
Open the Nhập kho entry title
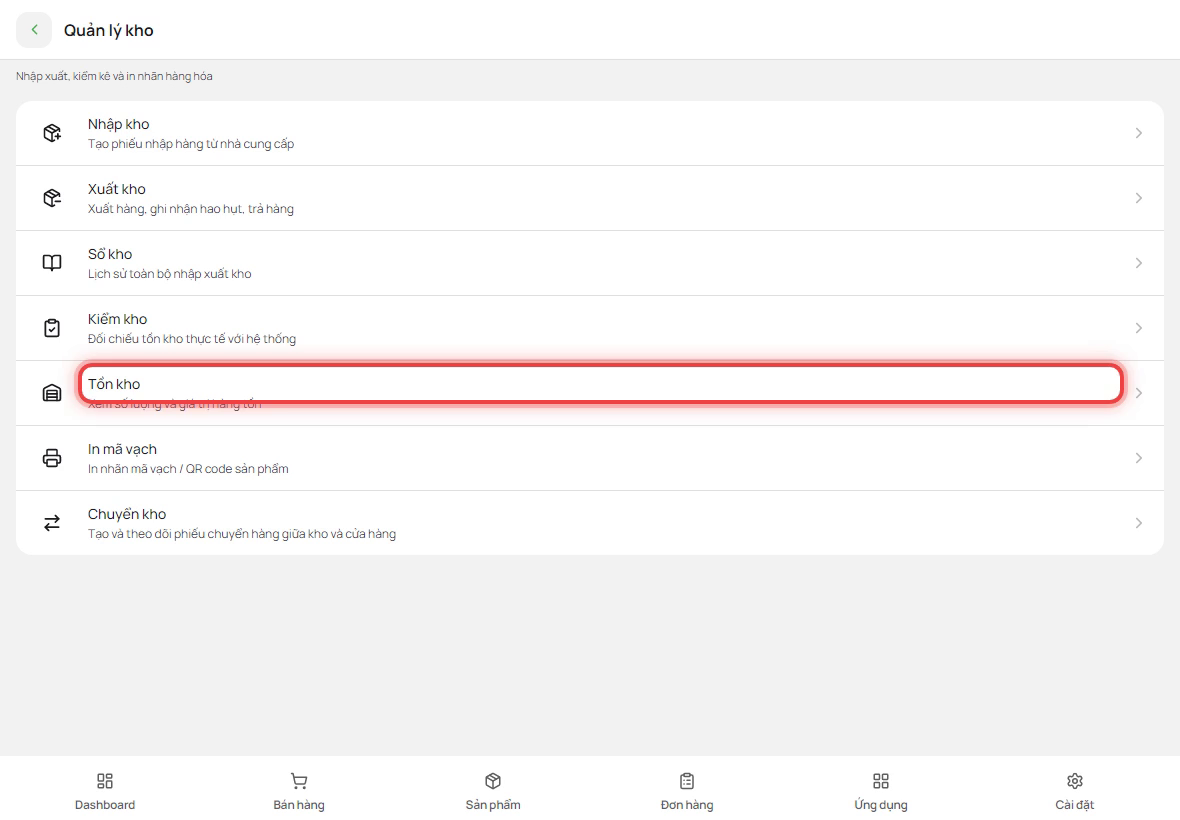(118, 125)
